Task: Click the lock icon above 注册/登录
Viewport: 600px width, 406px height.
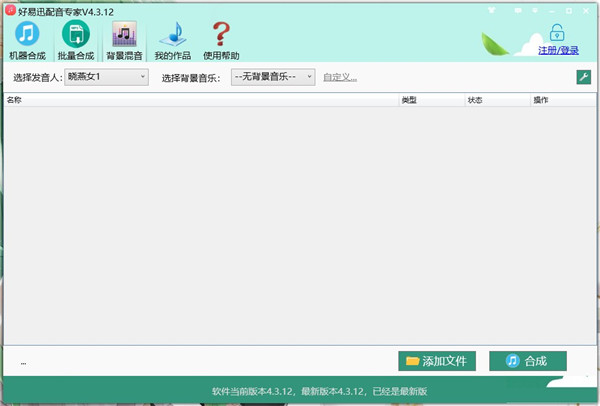Action: [x=557, y=31]
